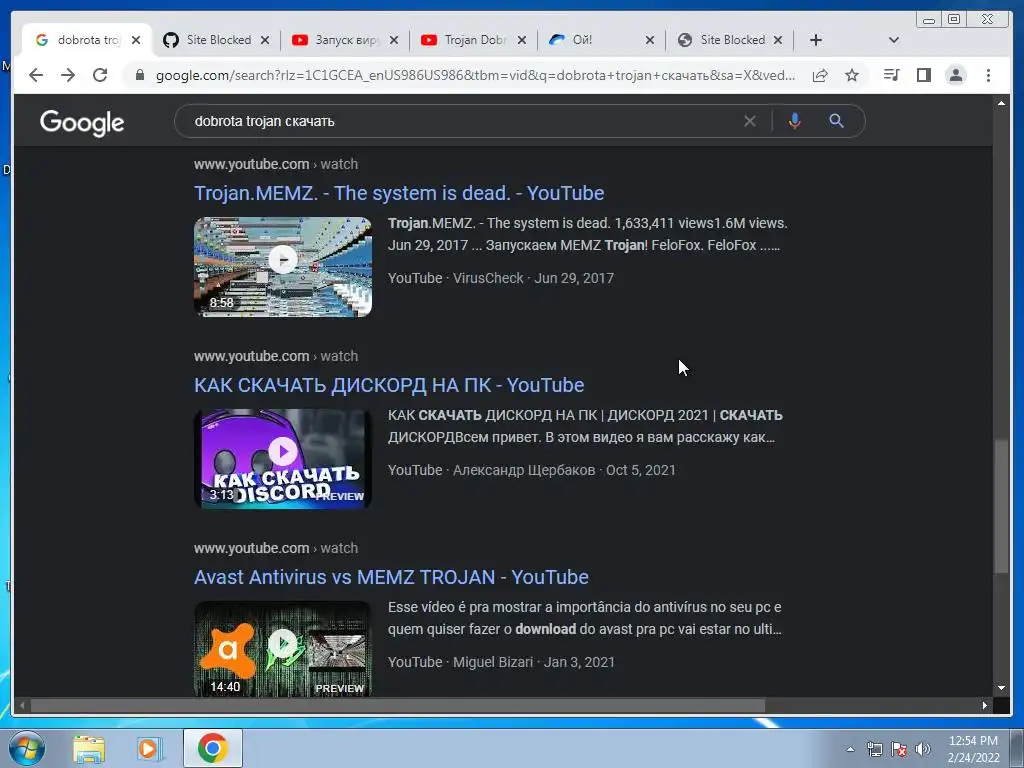This screenshot has width=1024, height=768.
Task: Click the page scroll up arrow
Action: pos(1001,103)
